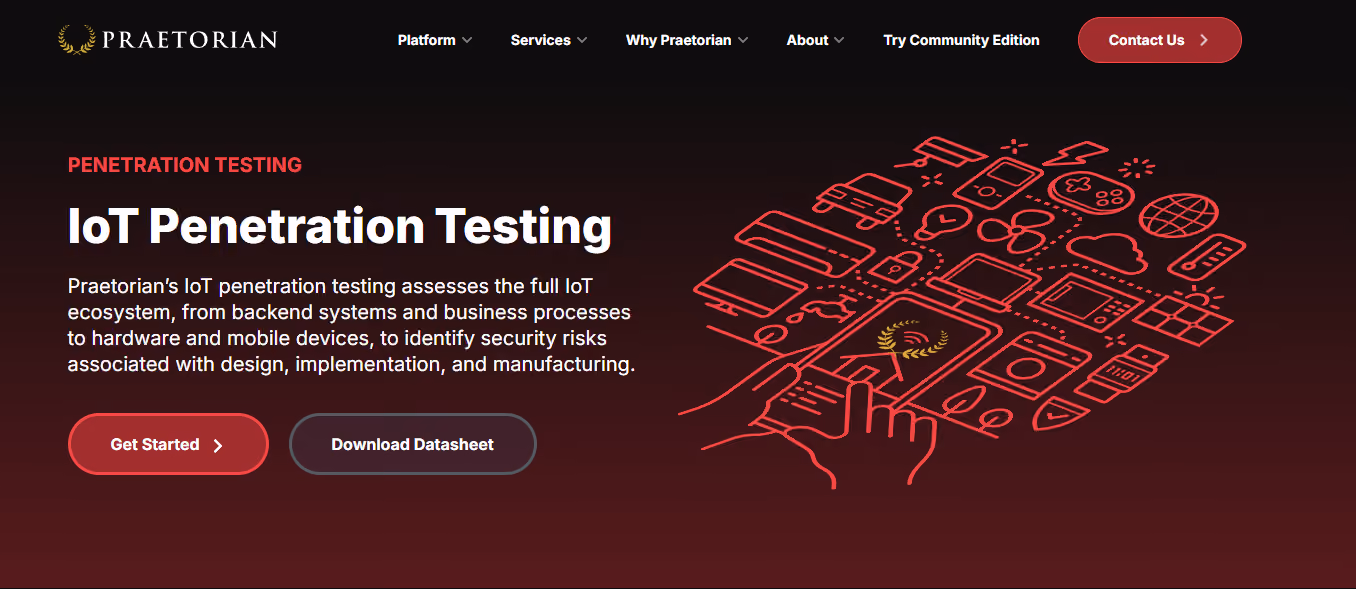
Task: Click the Get Started button
Action: click(168, 444)
